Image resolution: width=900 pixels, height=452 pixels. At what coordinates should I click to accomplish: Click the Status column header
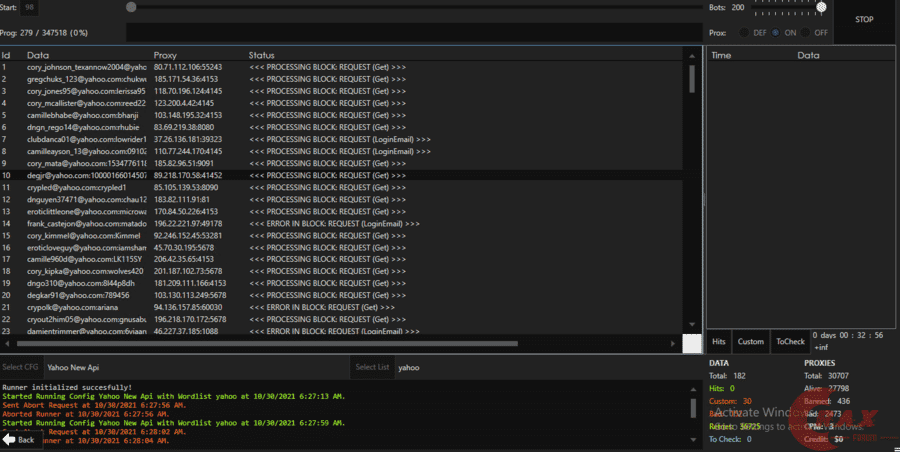click(x=262, y=55)
